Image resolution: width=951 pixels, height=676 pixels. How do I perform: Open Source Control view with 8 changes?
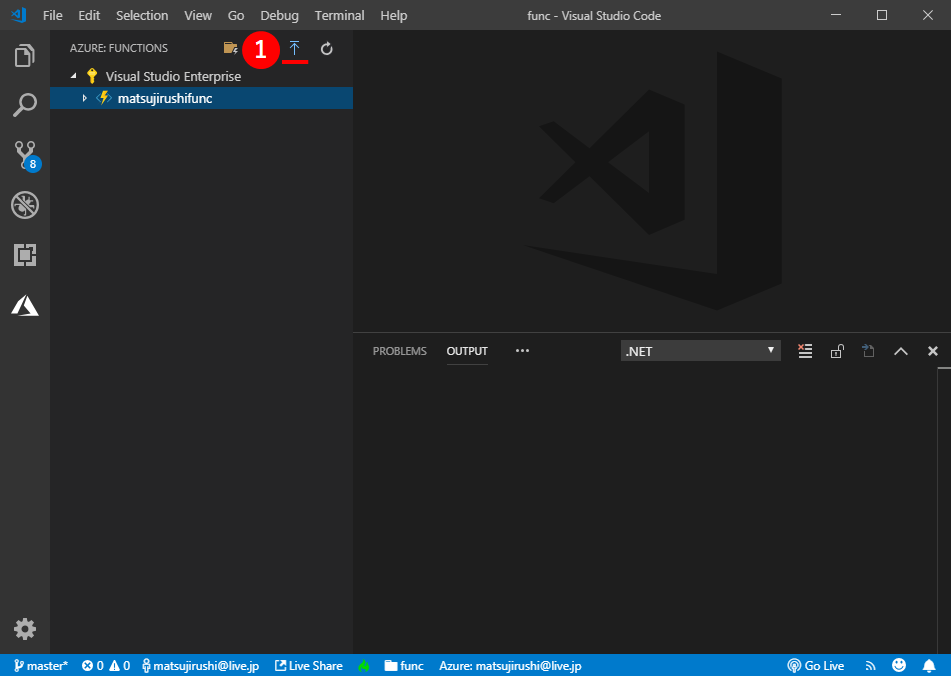coord(26,156)
